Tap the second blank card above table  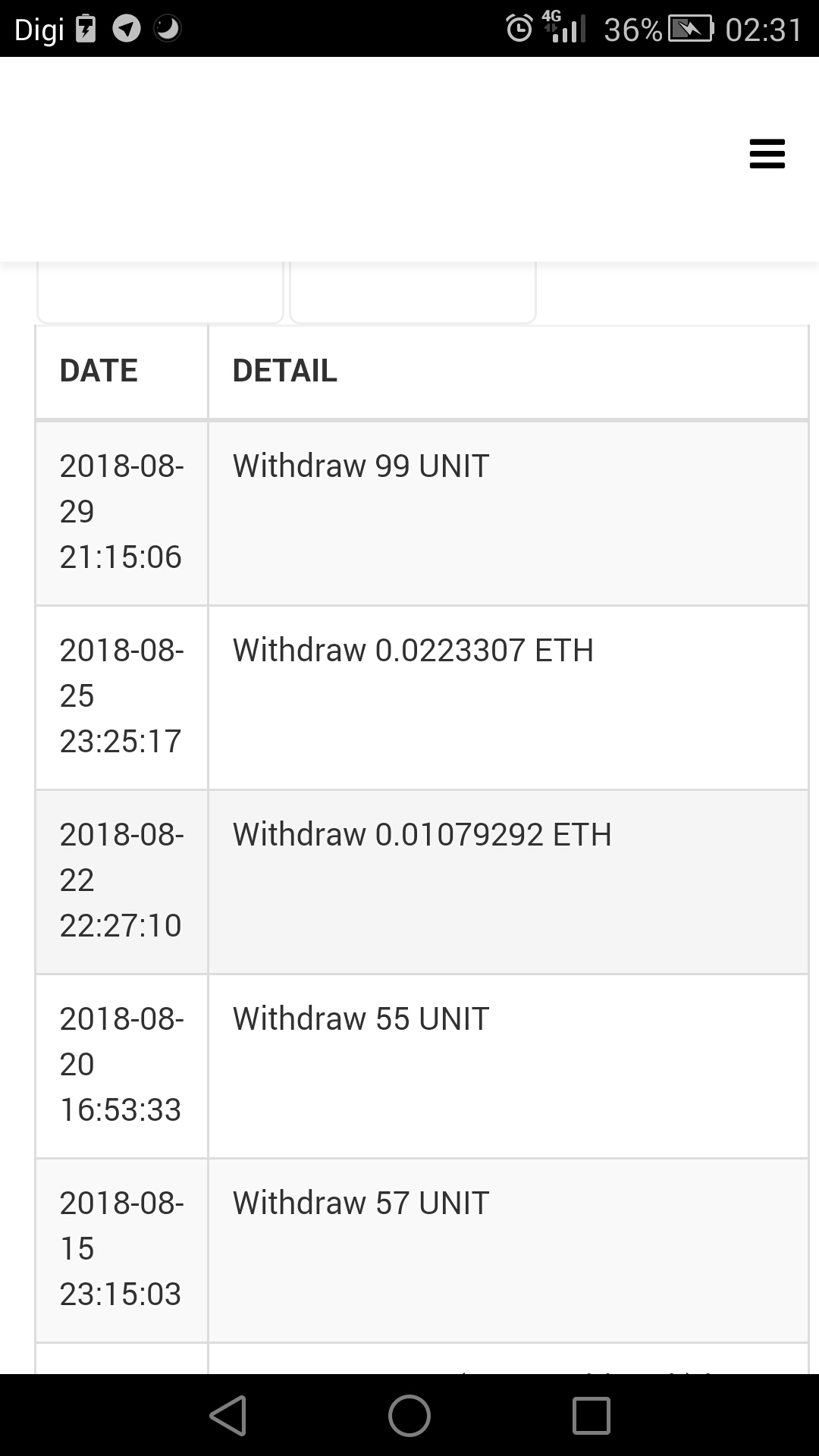(x=413, y=293)
